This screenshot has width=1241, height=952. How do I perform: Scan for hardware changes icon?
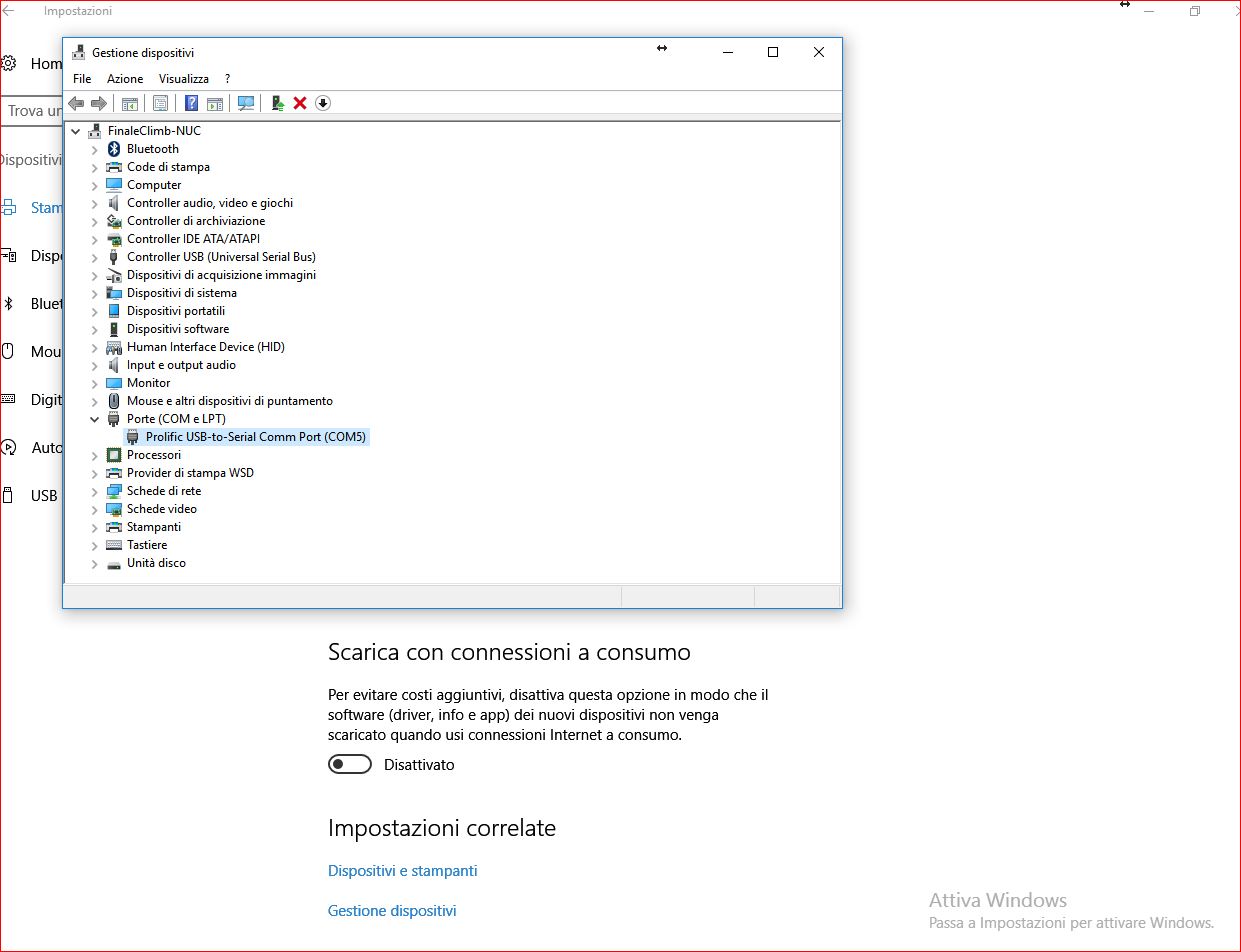tap(246, 103)
